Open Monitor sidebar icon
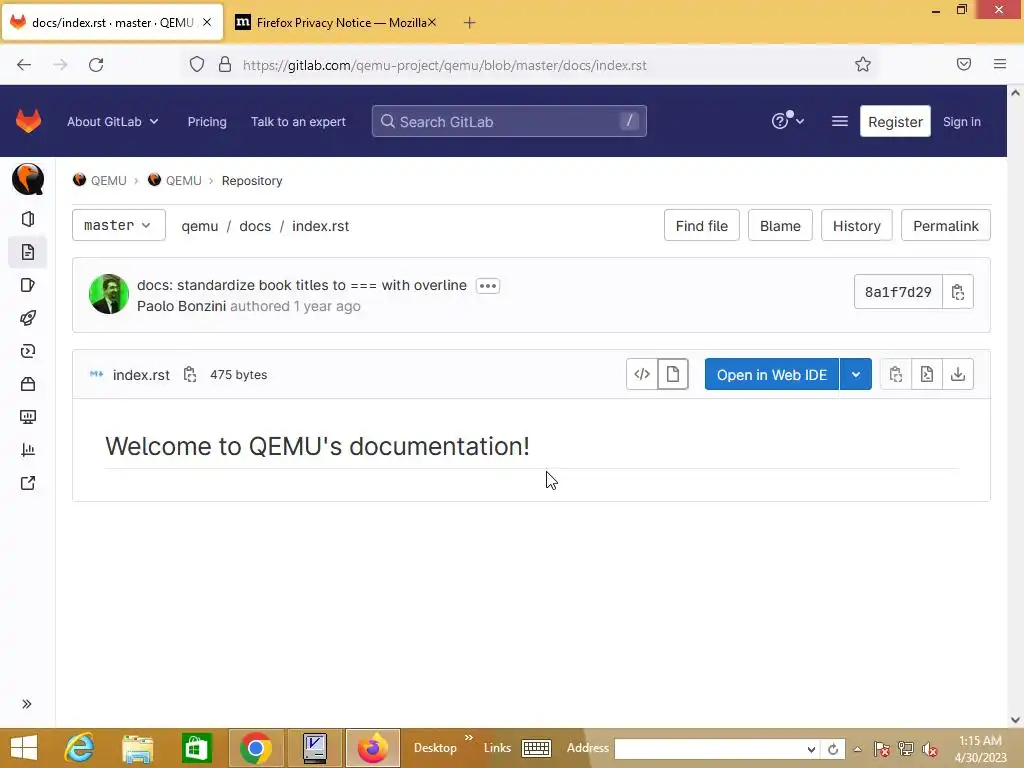This screenshot has height=768, width=1024. [x=28, y=417]
